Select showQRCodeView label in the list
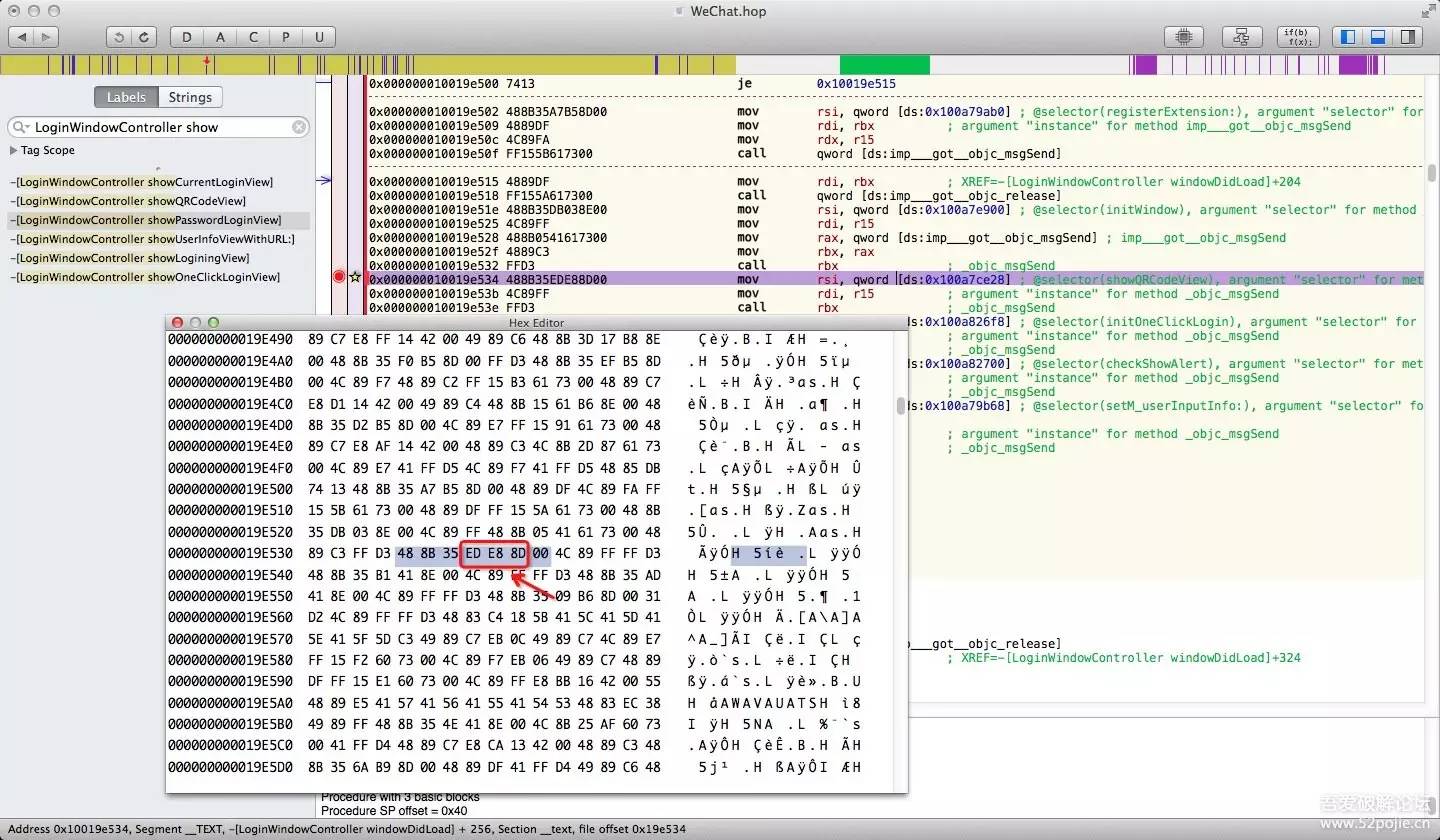Viewport: 1440px width, 840px height. click(130, 201)
